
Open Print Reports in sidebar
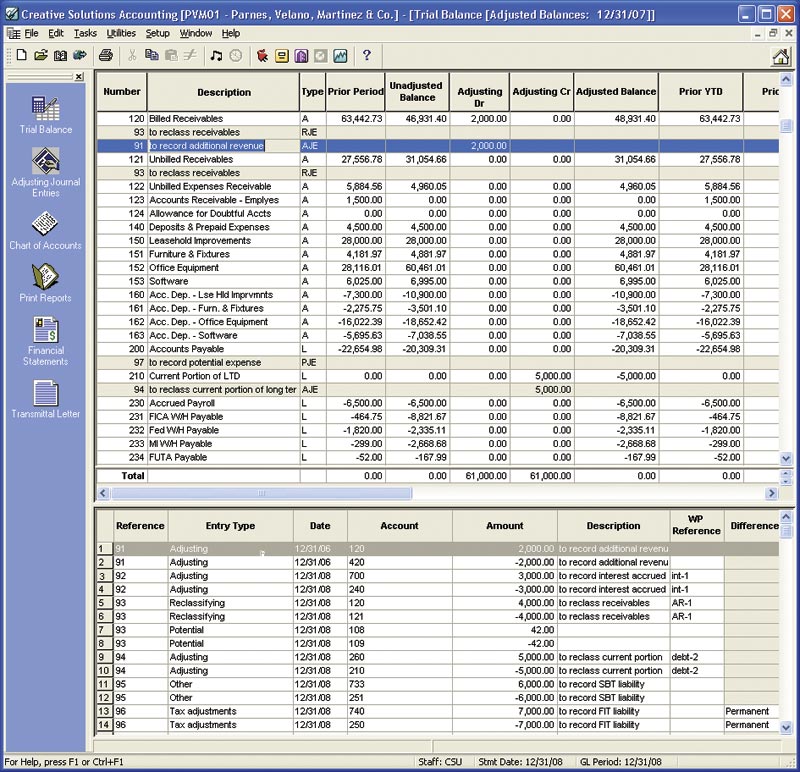tap(45, 283)
